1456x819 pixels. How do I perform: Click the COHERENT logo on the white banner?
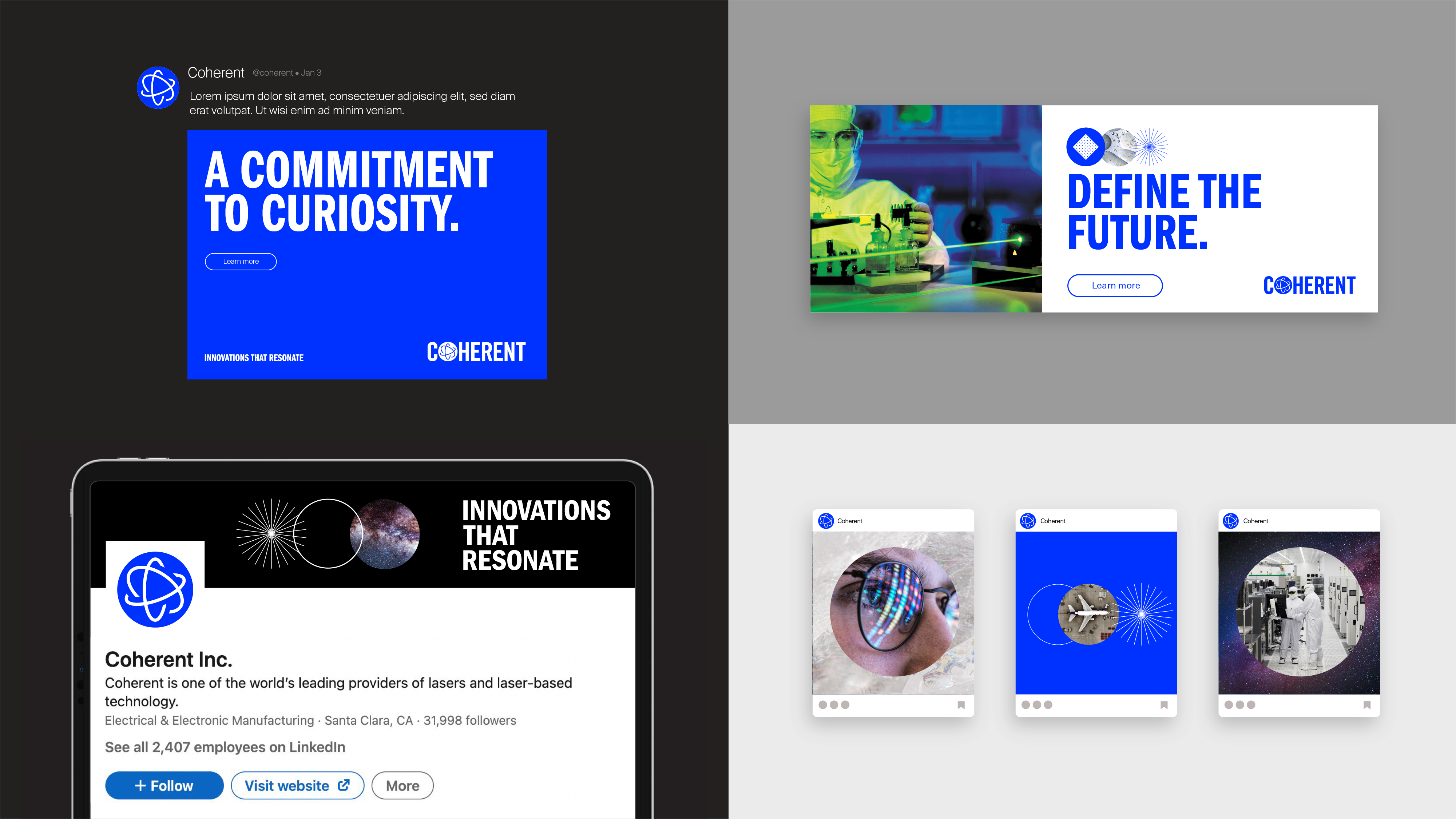tap(1310, 286)
